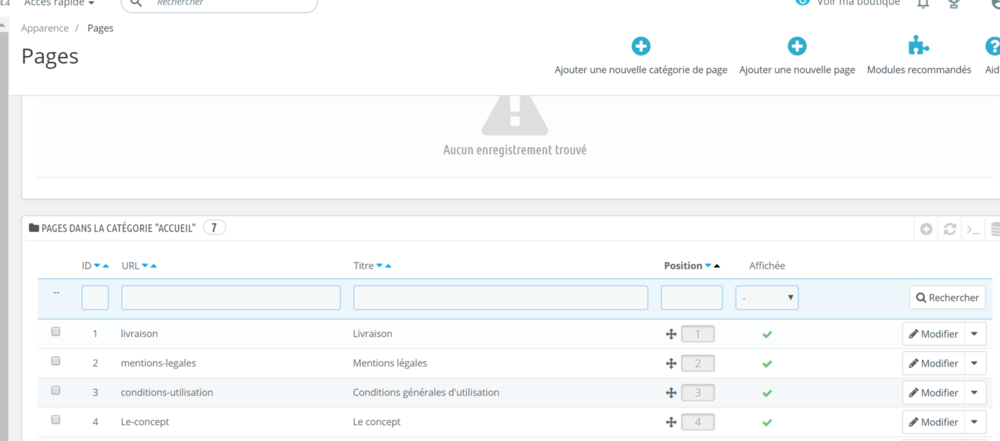Open the Accès rapide dropdown menu
Screen dimensions: 1000x441
click(x=60, y=3)
